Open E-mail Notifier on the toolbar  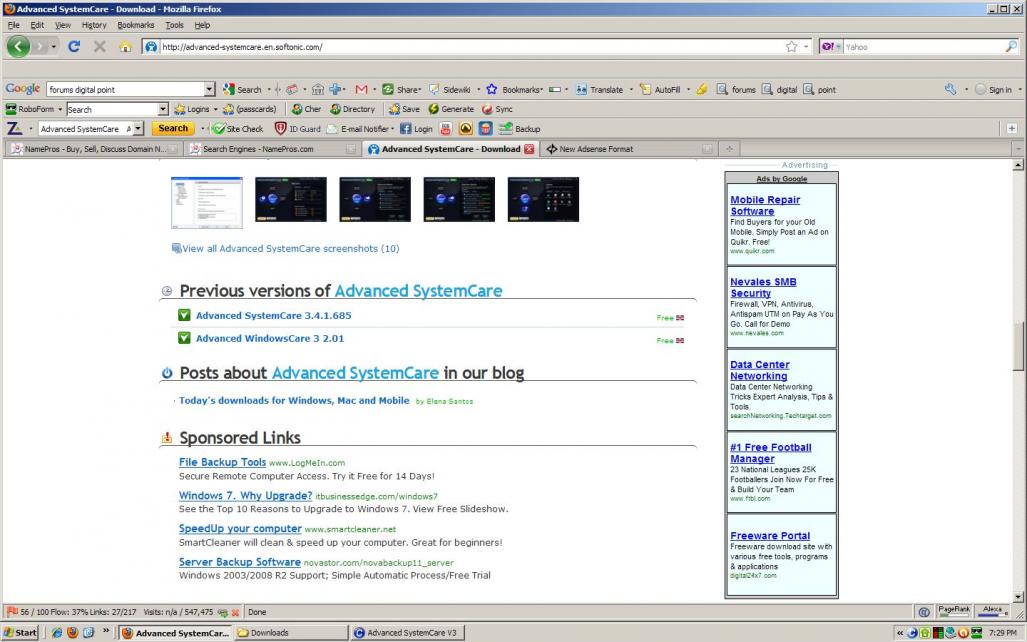pyautogui.click(x=359, y=128)
